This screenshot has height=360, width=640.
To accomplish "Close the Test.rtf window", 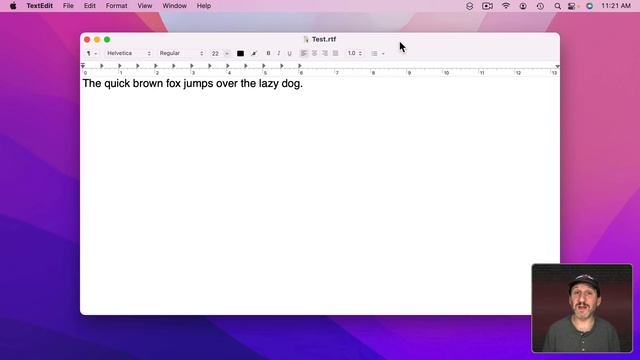I will pyautogui.click(x=87, y=40).
